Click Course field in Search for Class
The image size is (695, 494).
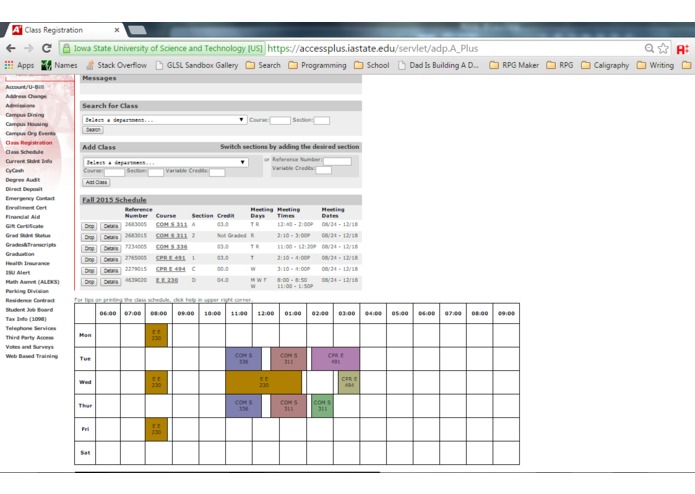tap(280, 121)
